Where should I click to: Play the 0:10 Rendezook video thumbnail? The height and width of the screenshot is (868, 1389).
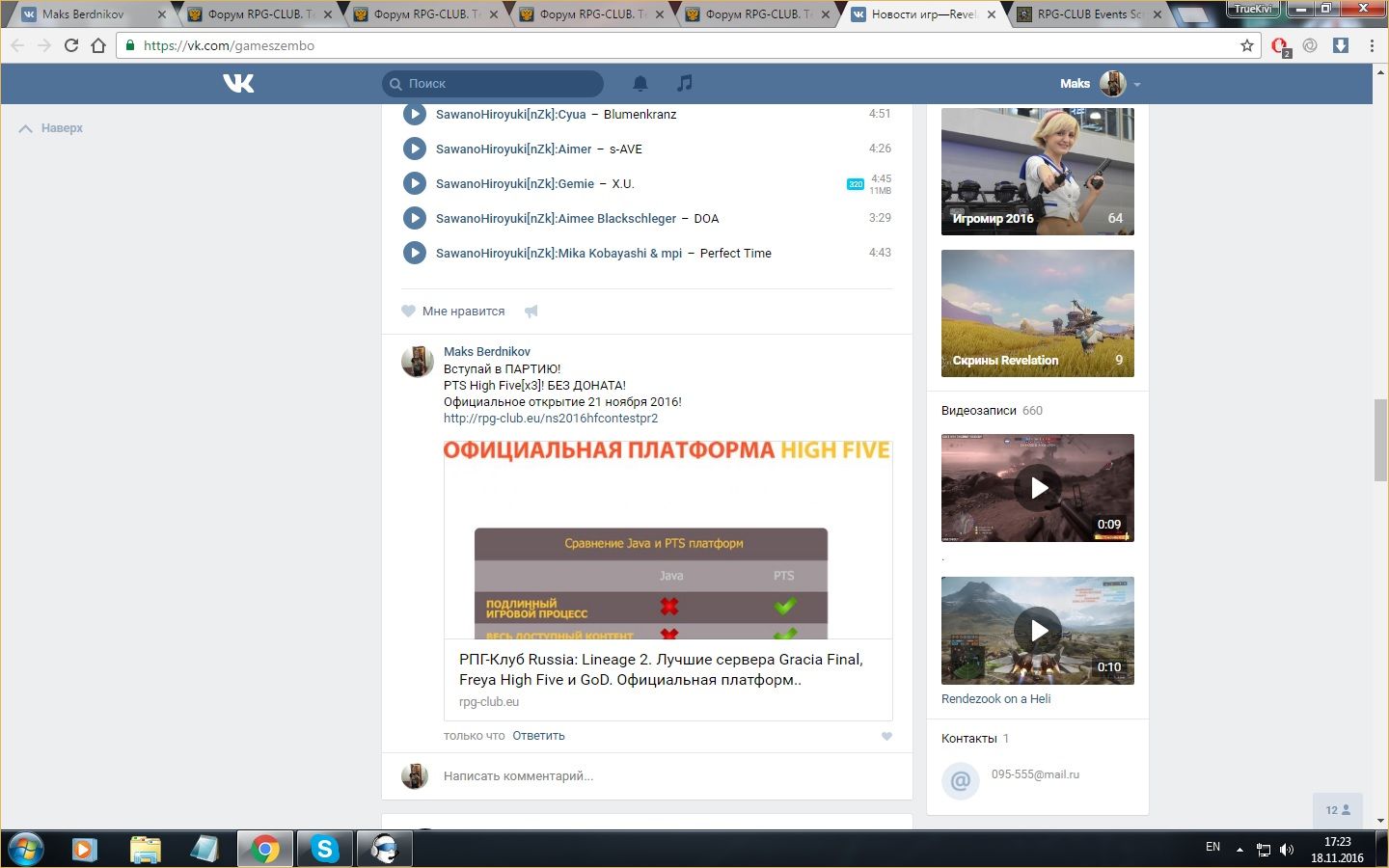(x=1038, y=631)
